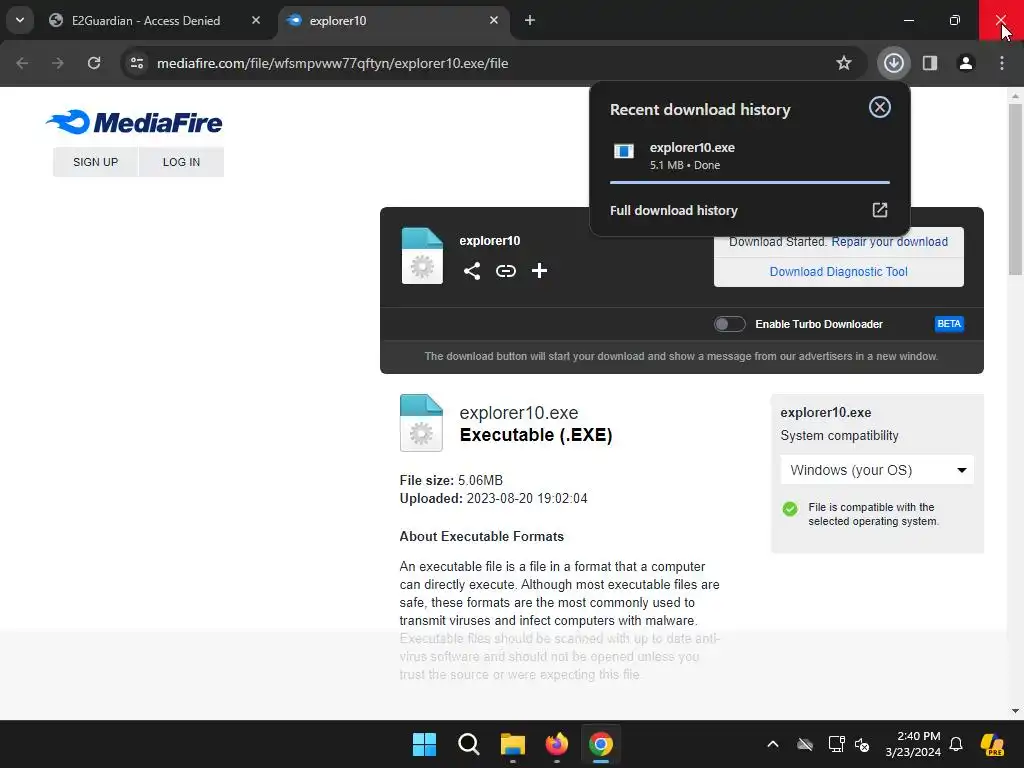
Task: Click the explorer10.exe file icon in downloads
Action: point(624,152)
